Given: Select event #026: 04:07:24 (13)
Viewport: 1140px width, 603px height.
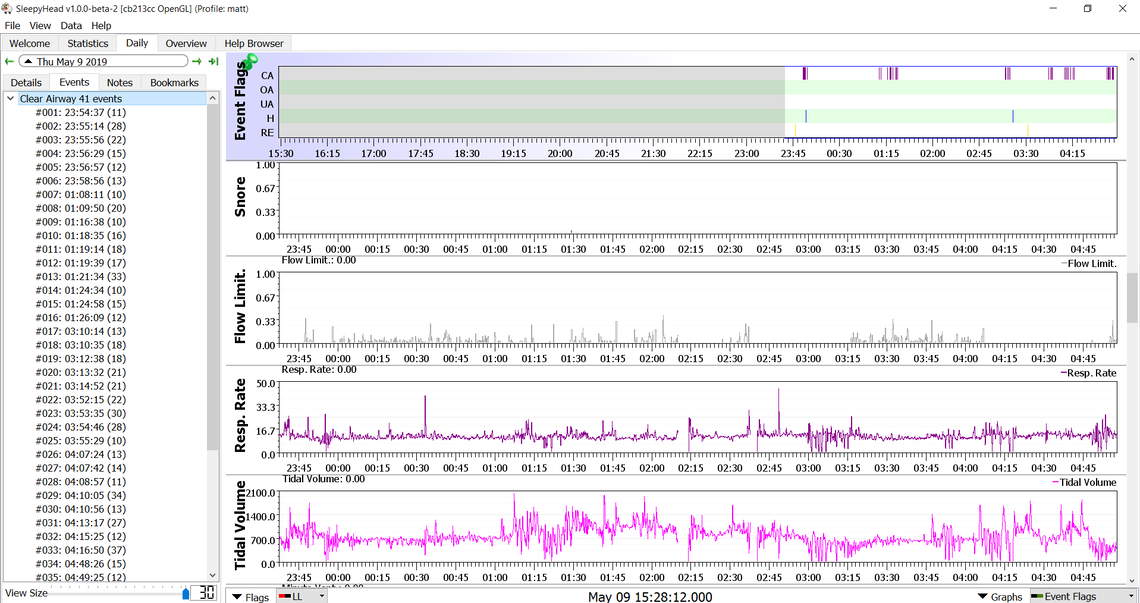Looking at the screenshot, I should pyautogui.click(x=81, y=455).
